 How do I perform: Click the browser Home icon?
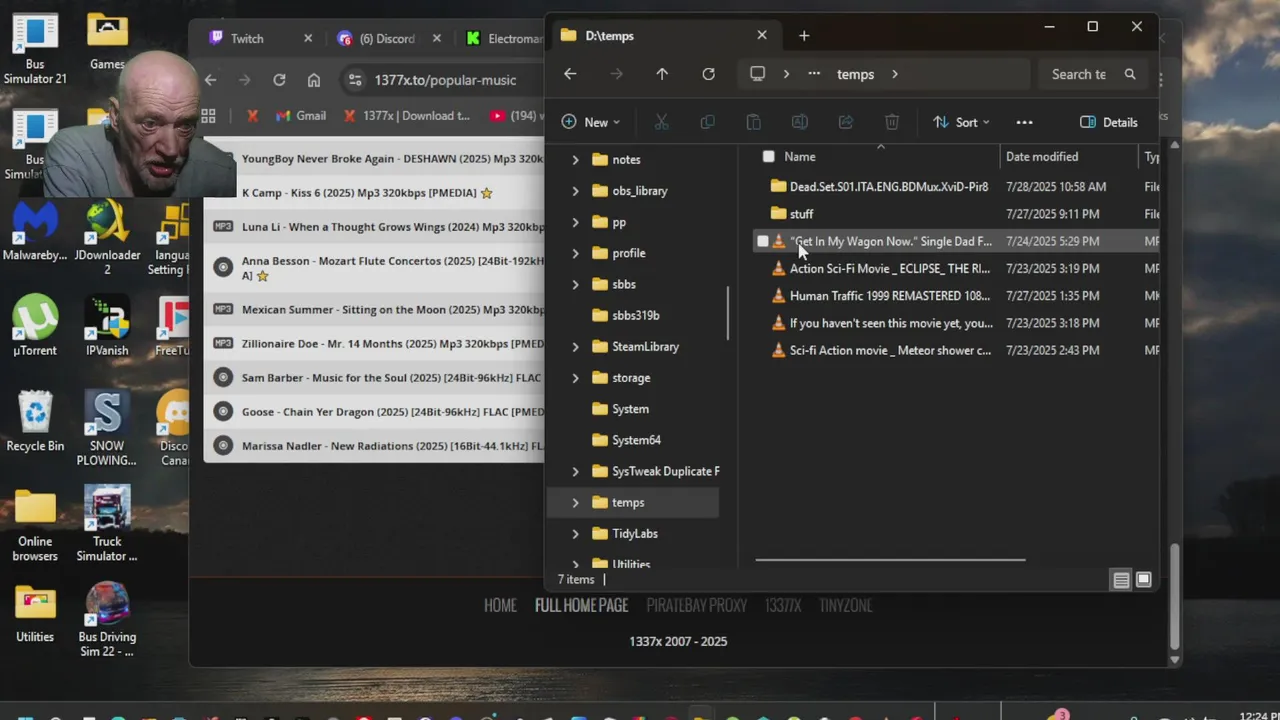pyautogui.click(x=314, y=80)
